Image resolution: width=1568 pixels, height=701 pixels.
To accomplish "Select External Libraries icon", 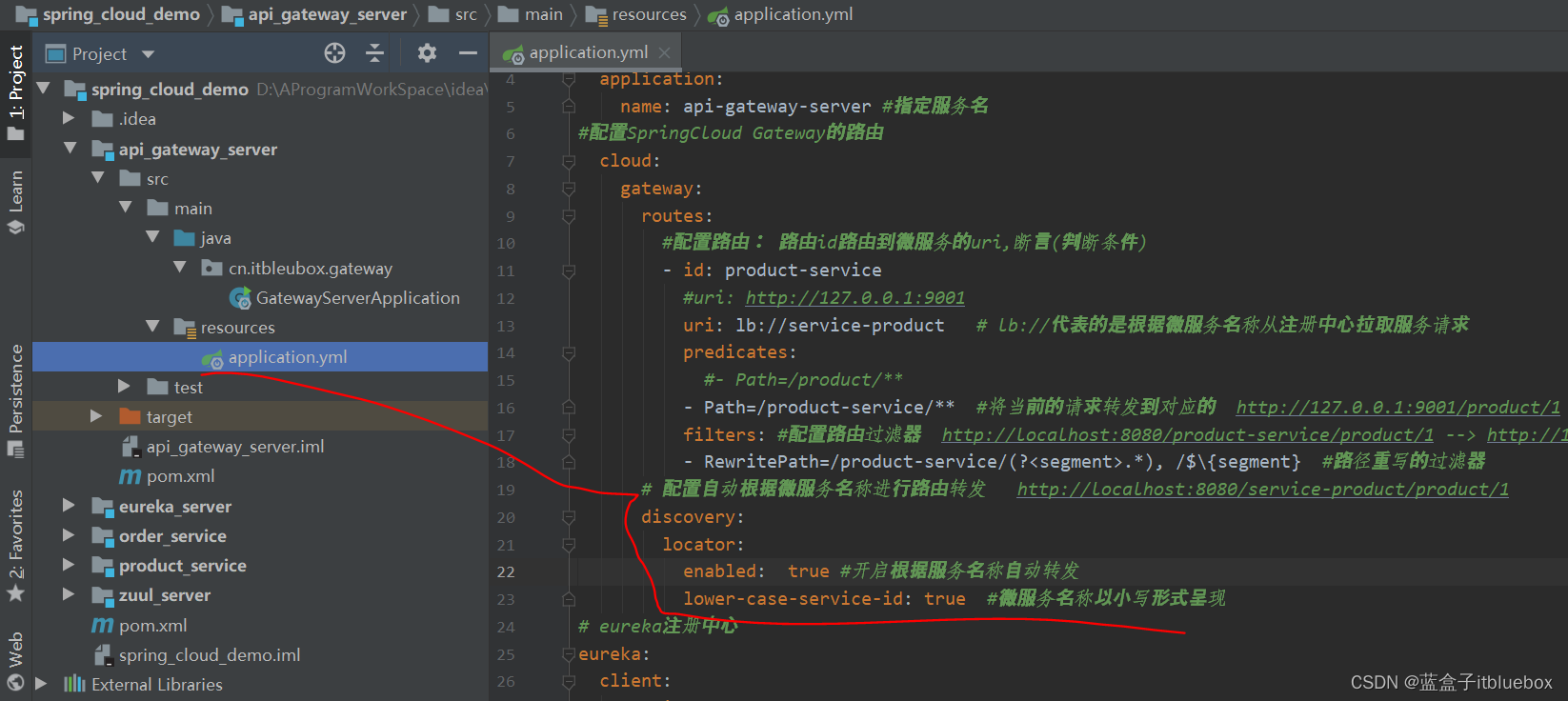I will (74, 684).
